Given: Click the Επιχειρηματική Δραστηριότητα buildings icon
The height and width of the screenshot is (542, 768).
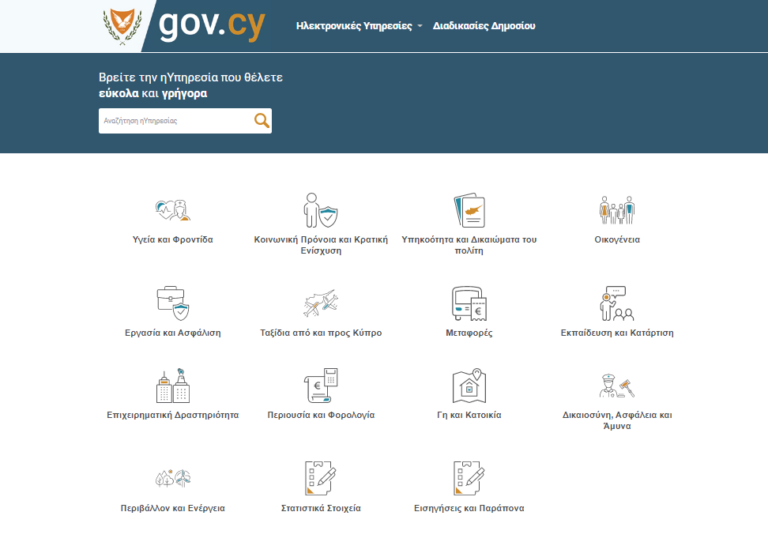Looking at the screenshot, I should [x=172, y=385].
